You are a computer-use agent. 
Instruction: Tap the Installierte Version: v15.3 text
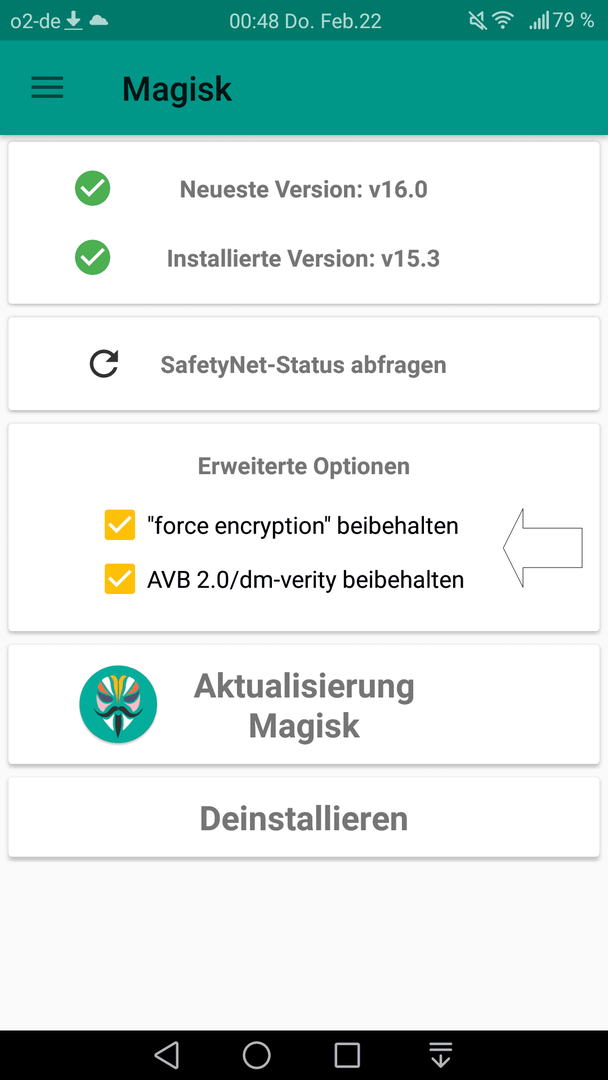point(304,258)
